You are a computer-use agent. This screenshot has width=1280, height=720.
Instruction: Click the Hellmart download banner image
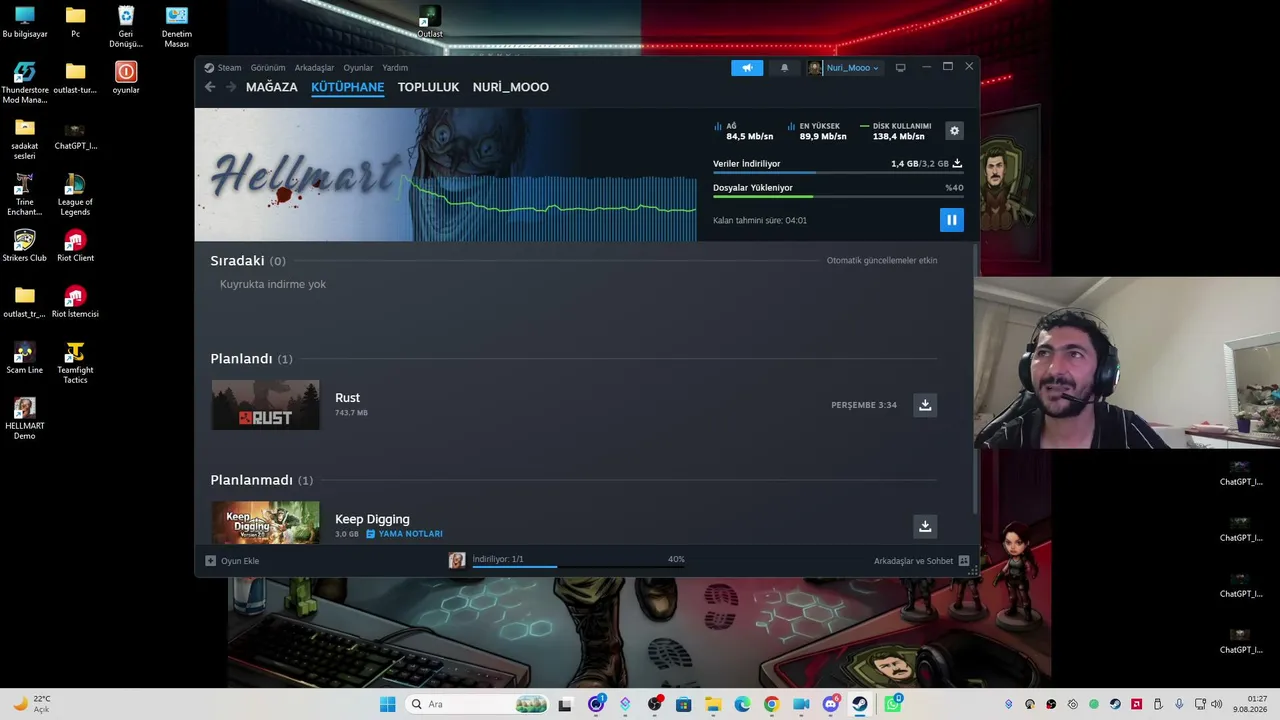[445, 174]
